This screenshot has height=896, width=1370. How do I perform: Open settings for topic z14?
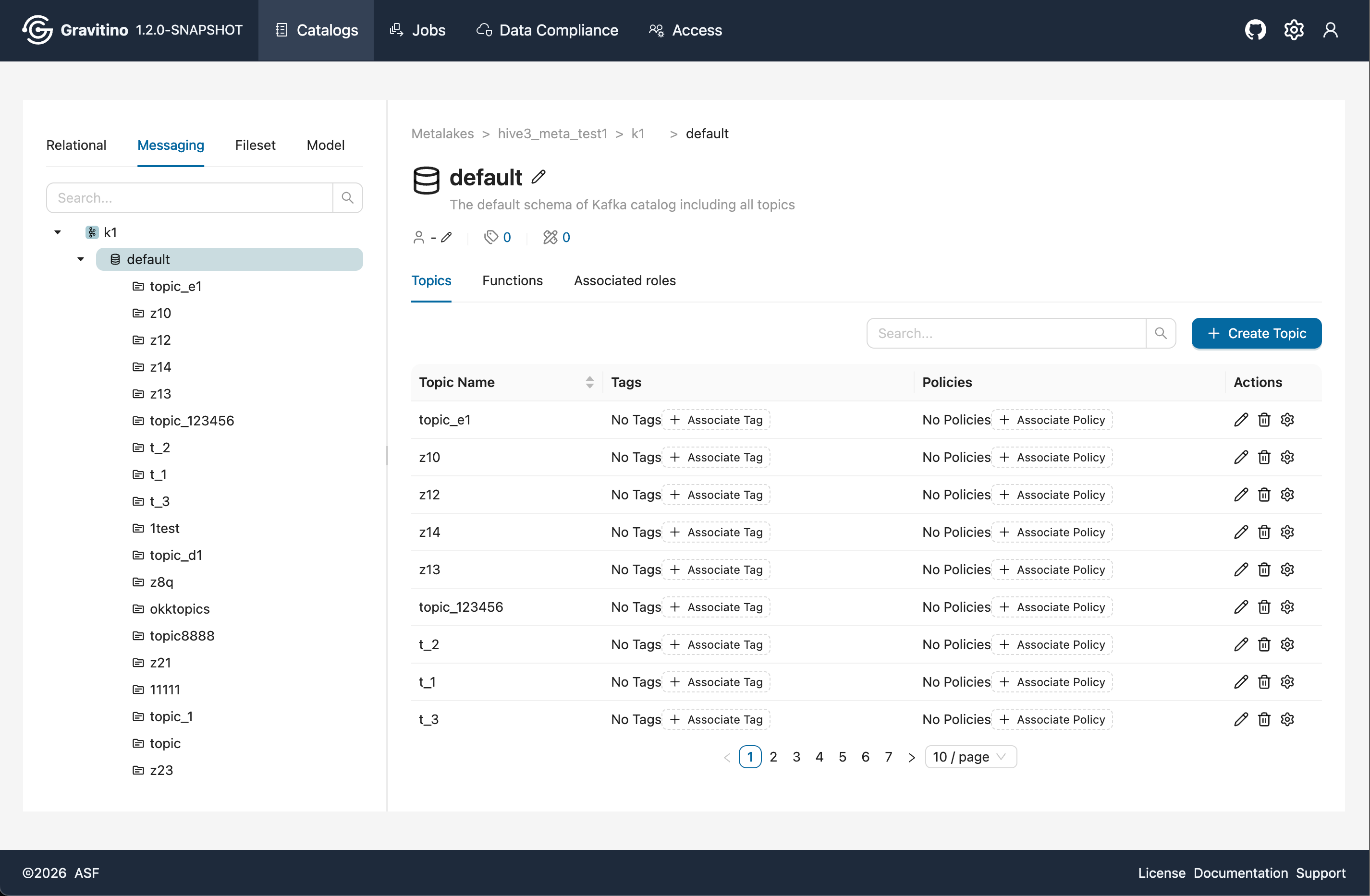(x=1288, y=532)
